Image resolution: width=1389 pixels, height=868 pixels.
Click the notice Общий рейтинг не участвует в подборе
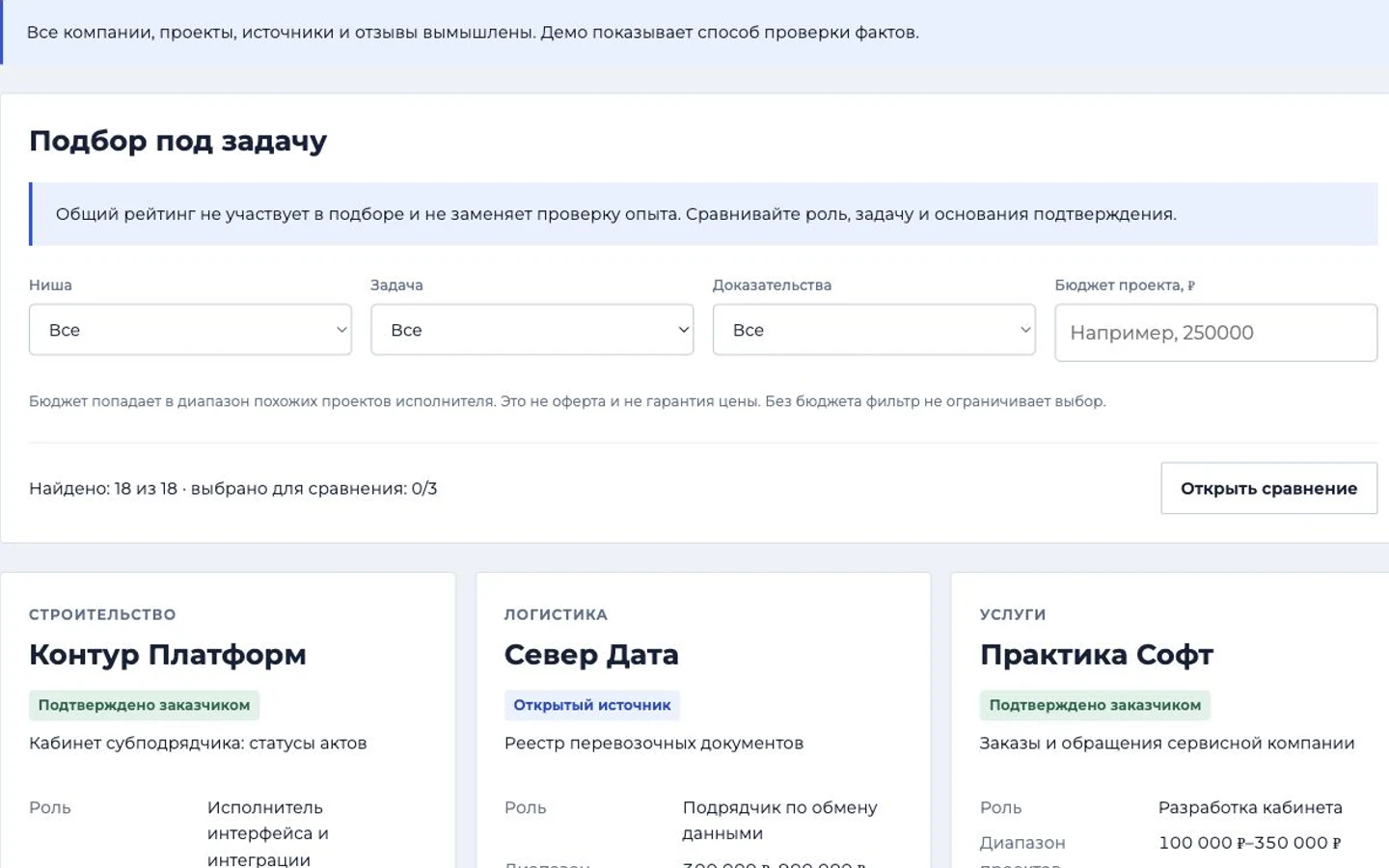point(704,214)
